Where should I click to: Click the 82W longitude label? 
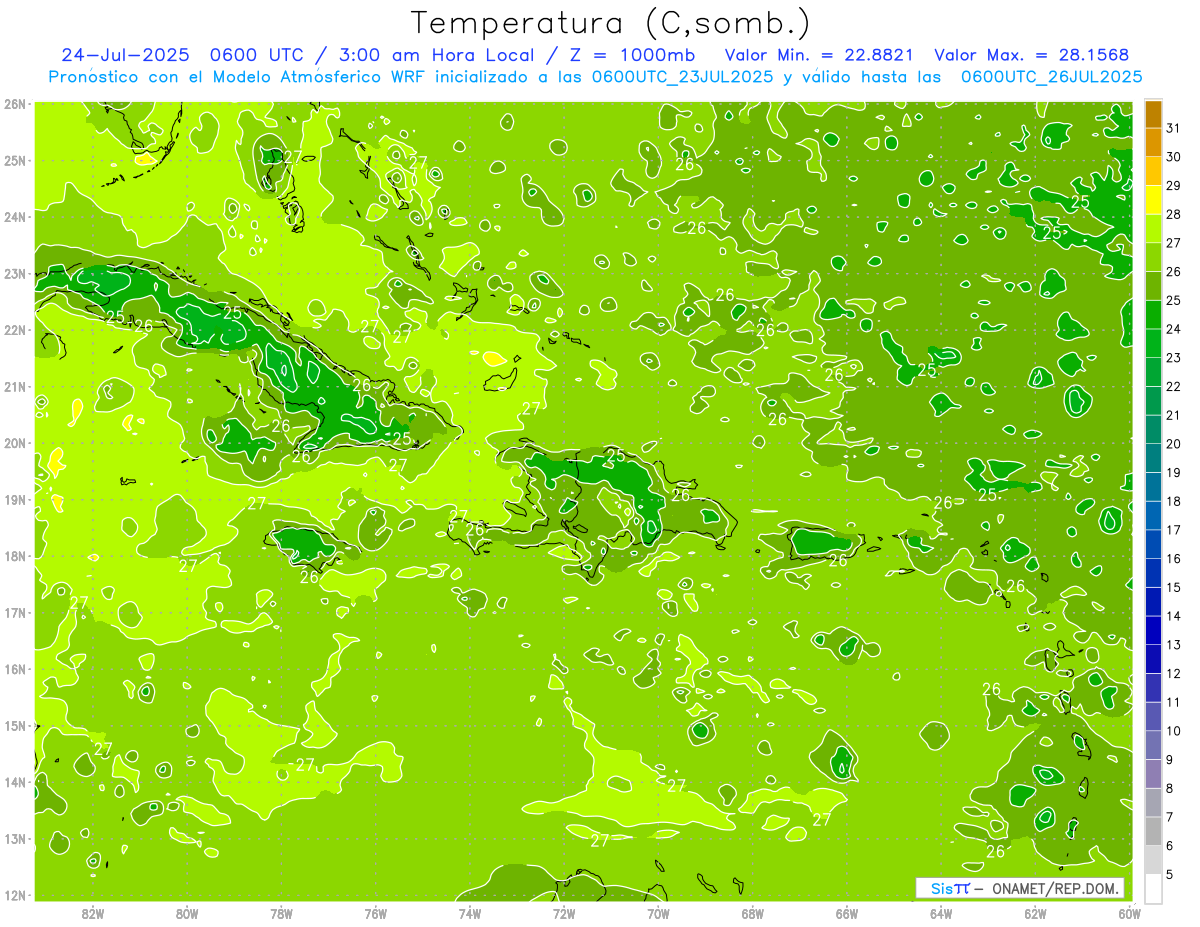(x=93, y=913)
